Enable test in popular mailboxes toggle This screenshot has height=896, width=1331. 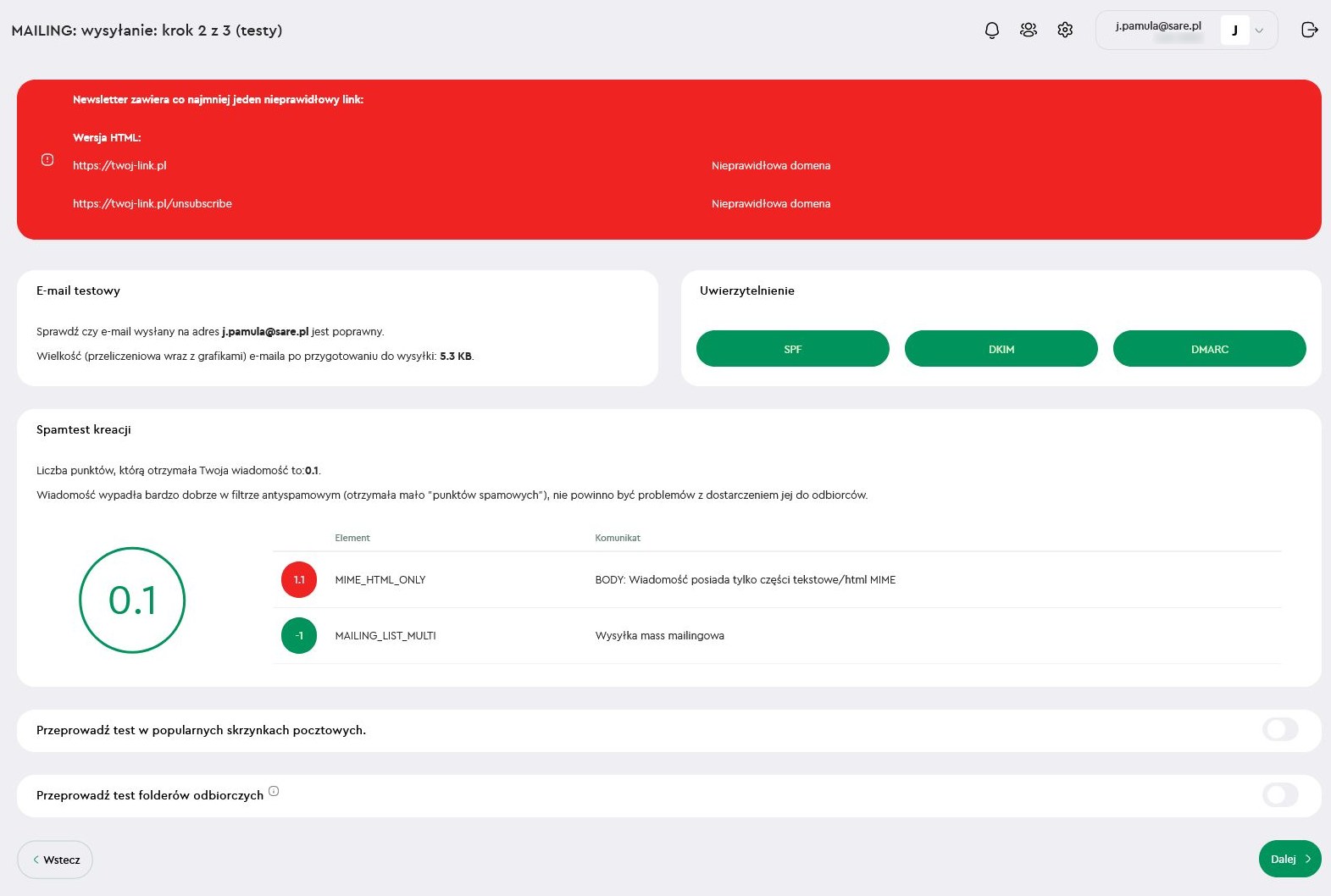click(1279, 730)
